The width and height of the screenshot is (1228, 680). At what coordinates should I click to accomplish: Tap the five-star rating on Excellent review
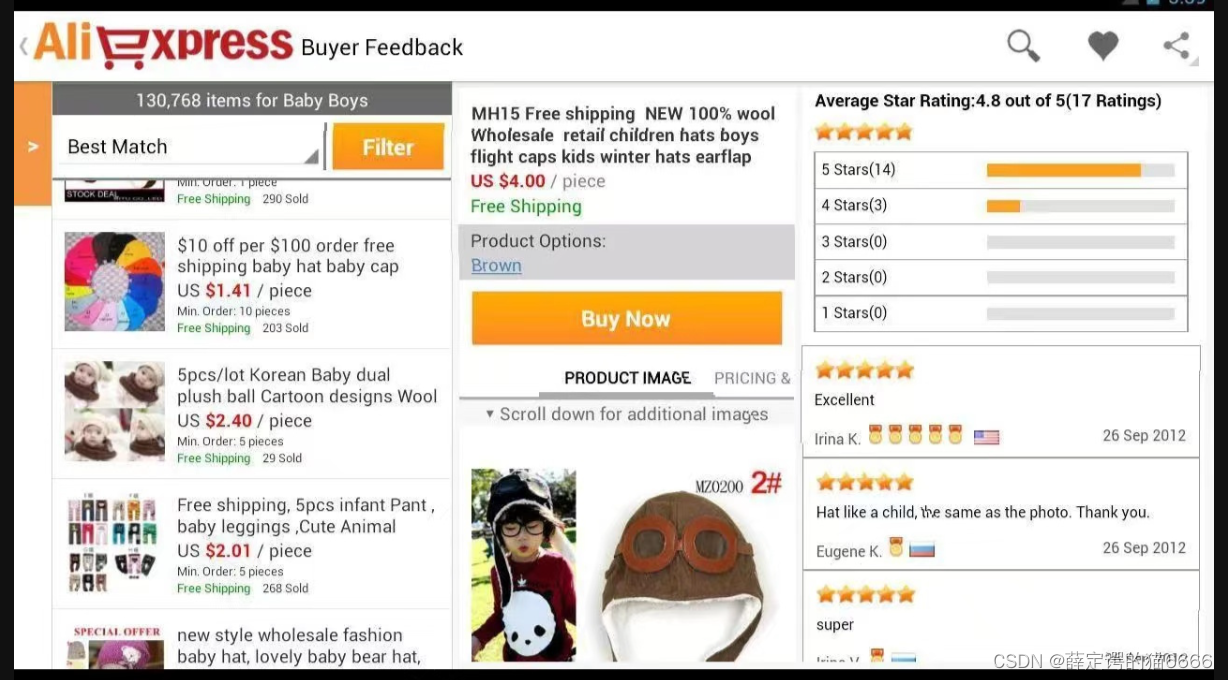tap(864, 370)
